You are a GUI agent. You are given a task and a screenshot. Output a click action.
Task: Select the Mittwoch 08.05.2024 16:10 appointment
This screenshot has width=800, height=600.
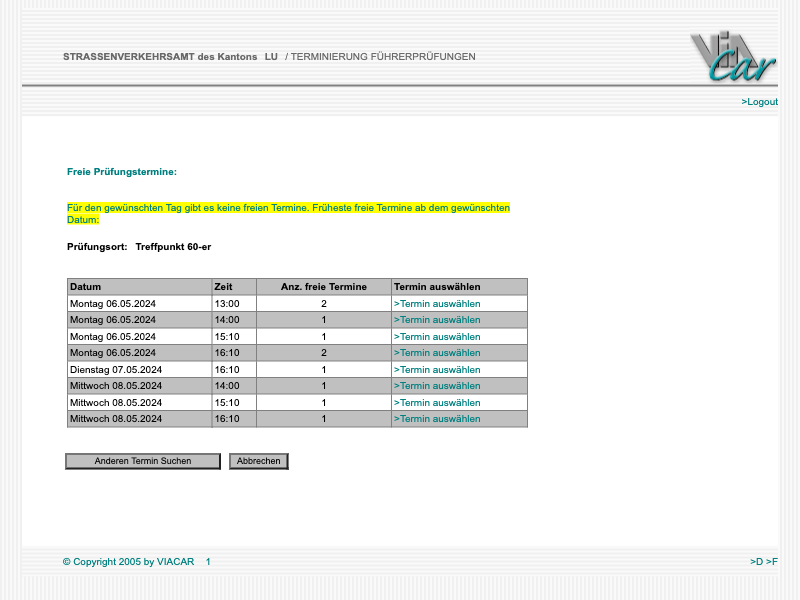point(437,419)
